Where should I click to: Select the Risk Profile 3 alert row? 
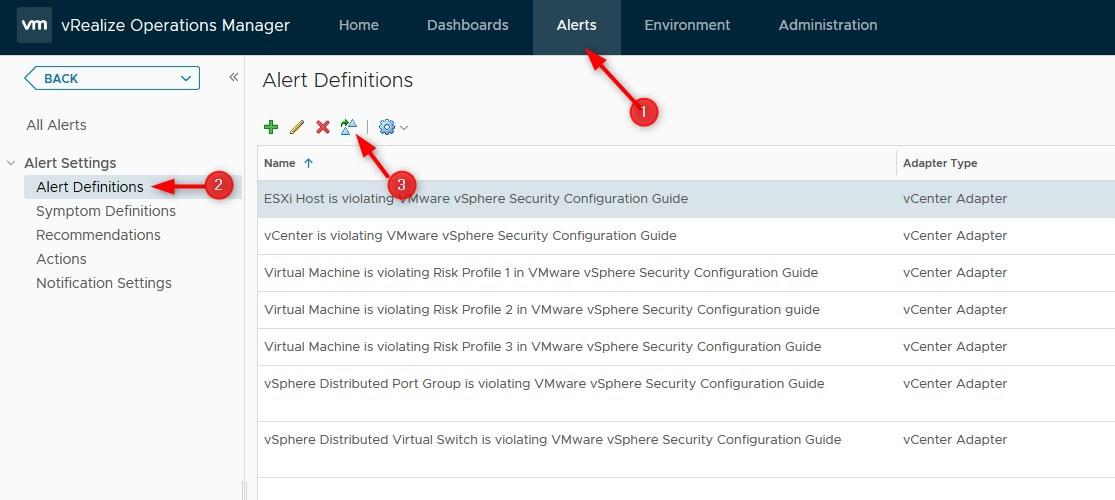coord(685,347)
